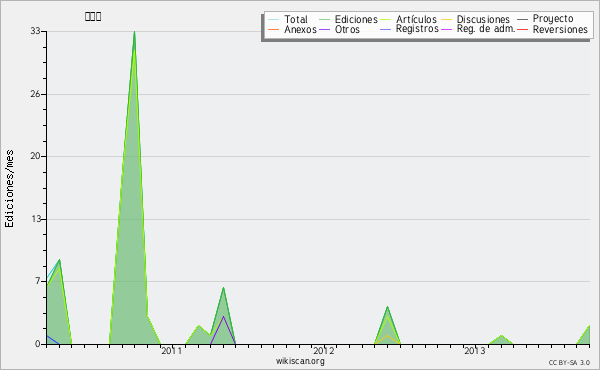Image resolution: width=600 pixels, height=370 pixels.
Task: Click the 7 y-axis value
Action: [x=38, y=281]
